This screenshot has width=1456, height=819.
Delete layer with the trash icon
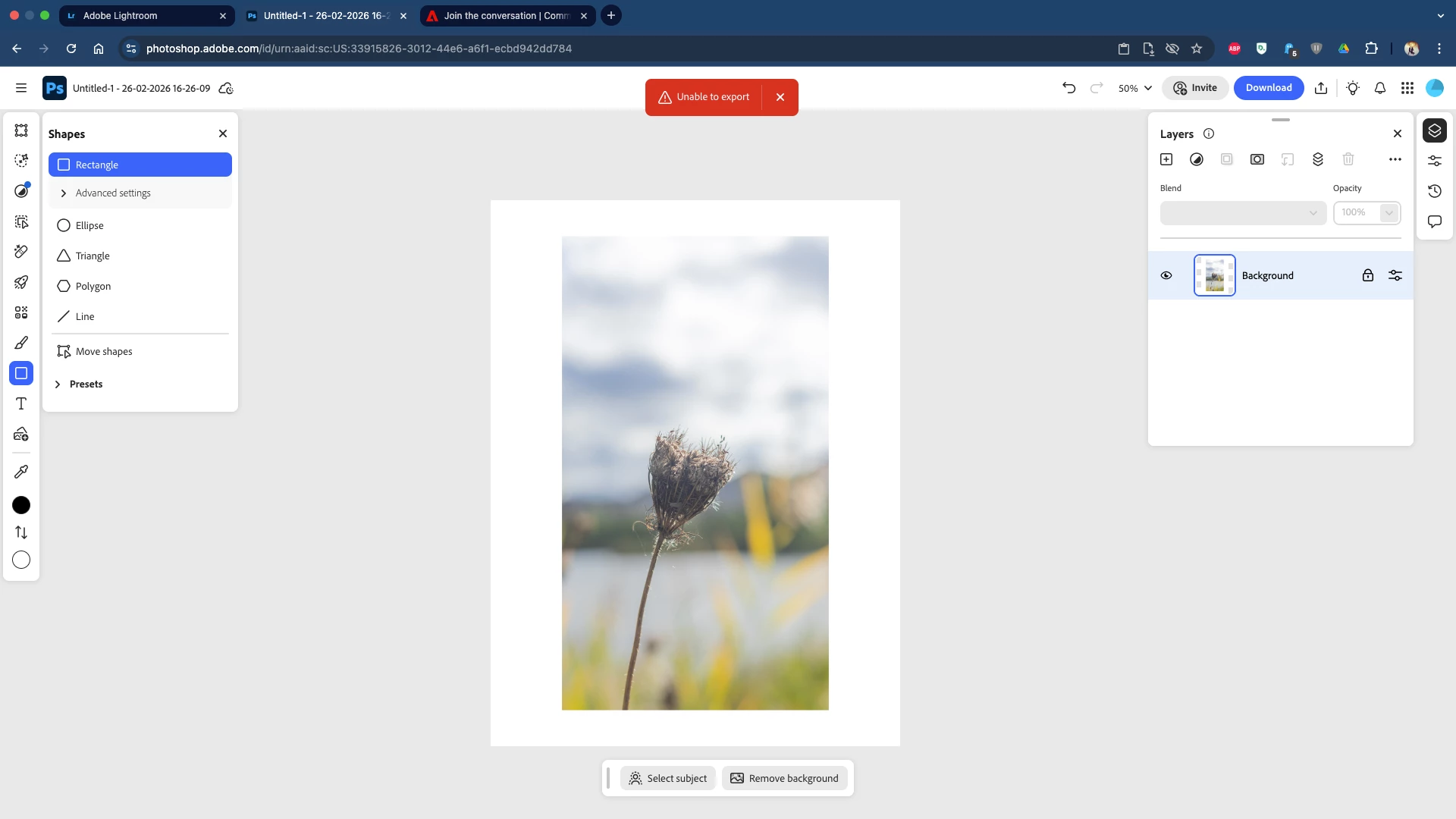1348,159
